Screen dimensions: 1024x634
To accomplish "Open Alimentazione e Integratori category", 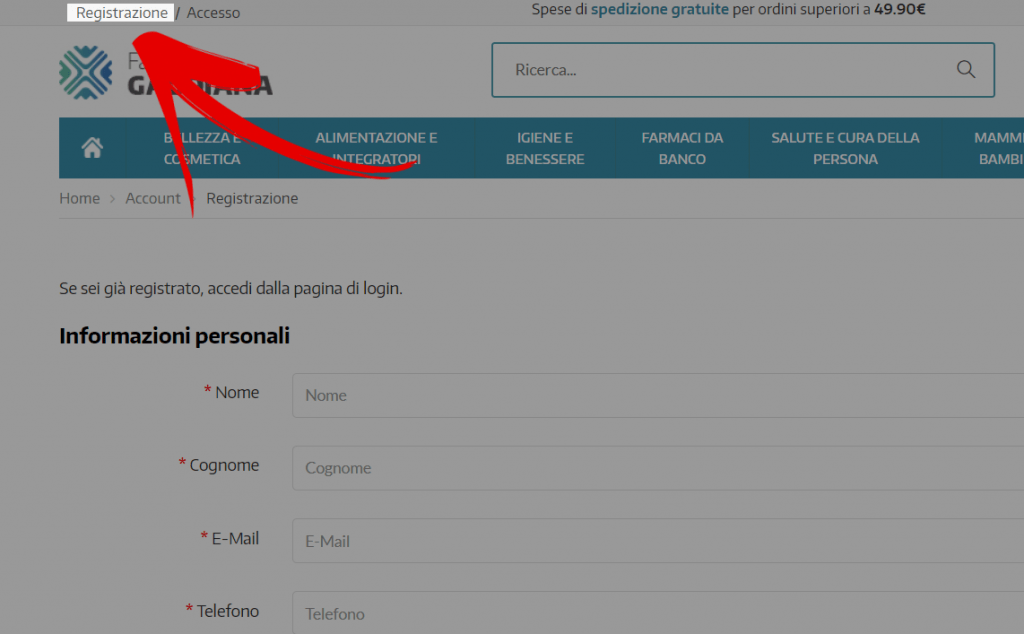I will (x=376, y=148).
